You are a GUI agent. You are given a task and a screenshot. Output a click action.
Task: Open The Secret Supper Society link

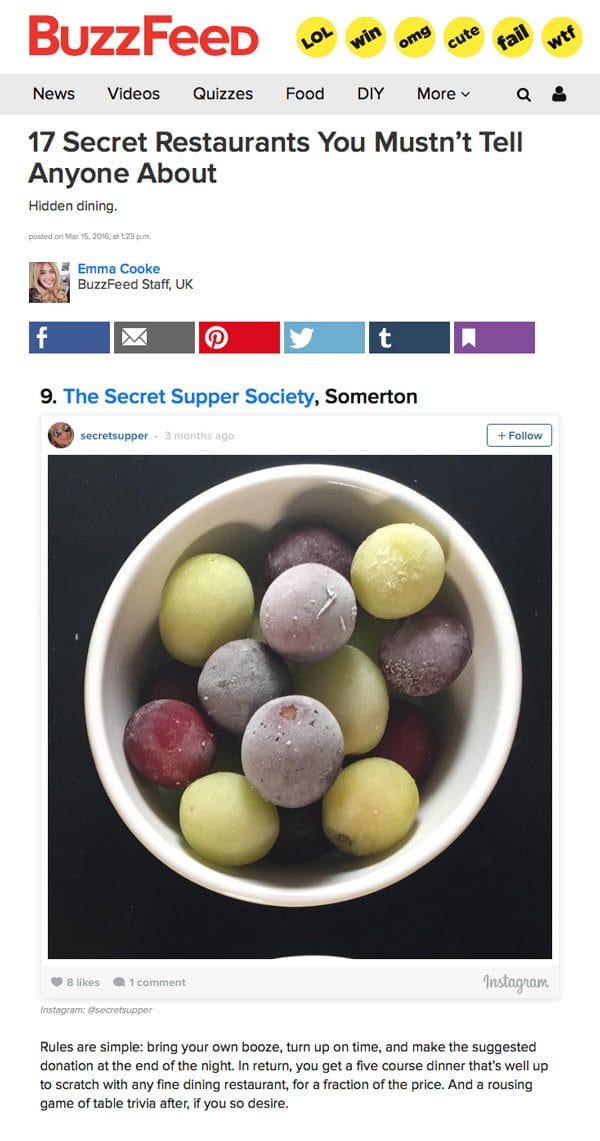(189, 397)
